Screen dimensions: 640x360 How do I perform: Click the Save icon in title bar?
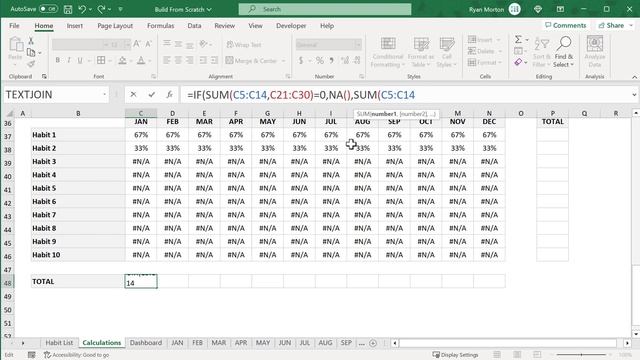pos(68,9)
